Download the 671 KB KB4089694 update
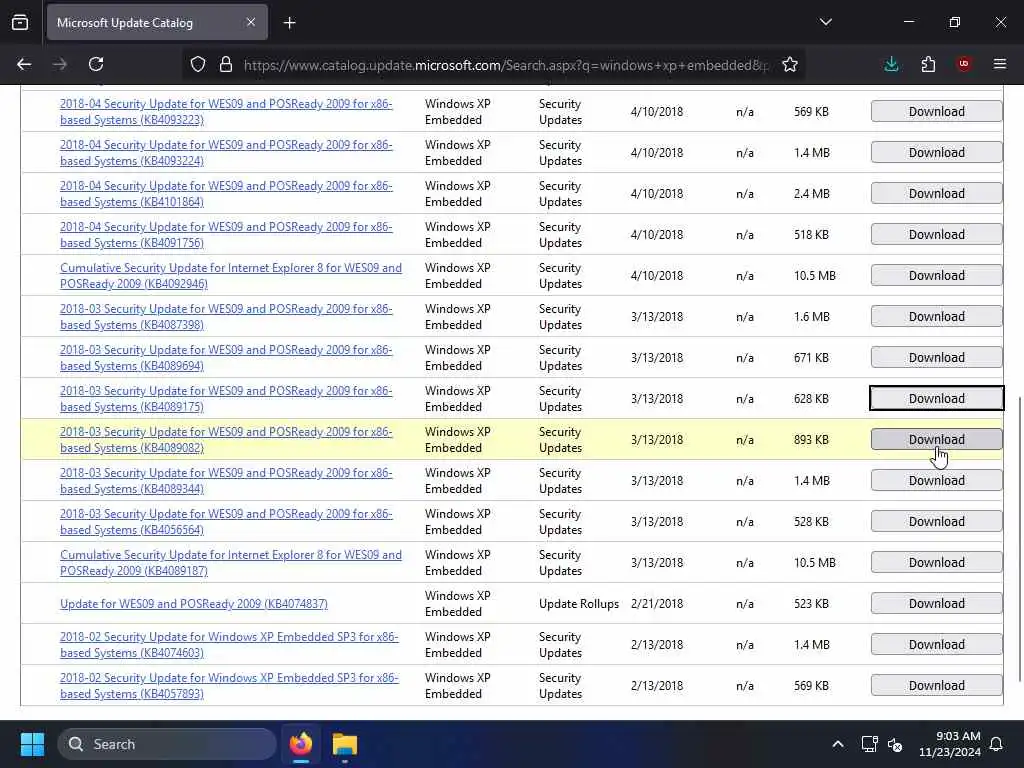 936,358
